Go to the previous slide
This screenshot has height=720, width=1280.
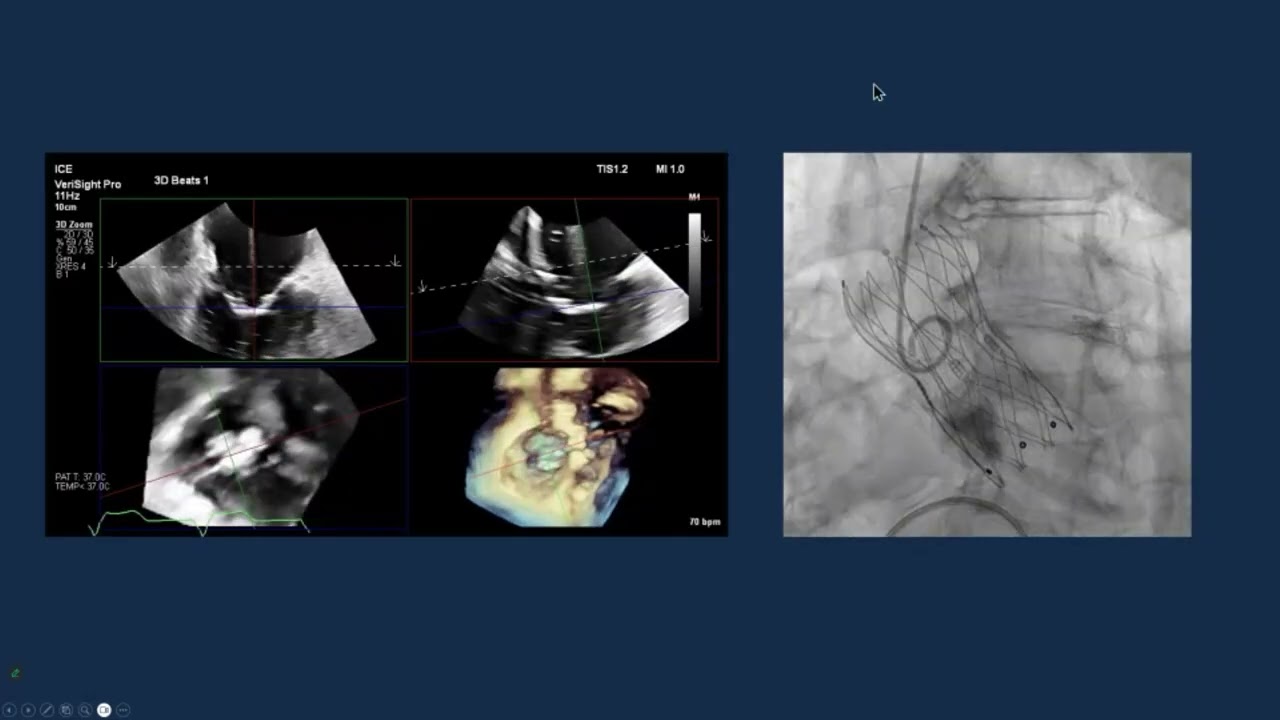tap(9, 710)
